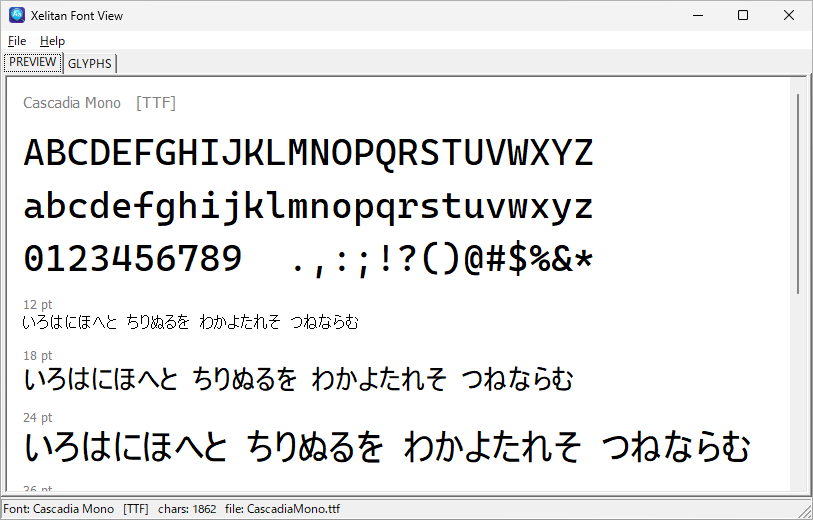The height and width of the screenshot is (520, 813).
Task: Minimize the Xelitan Font View window
Action: [x=698, y=16]
